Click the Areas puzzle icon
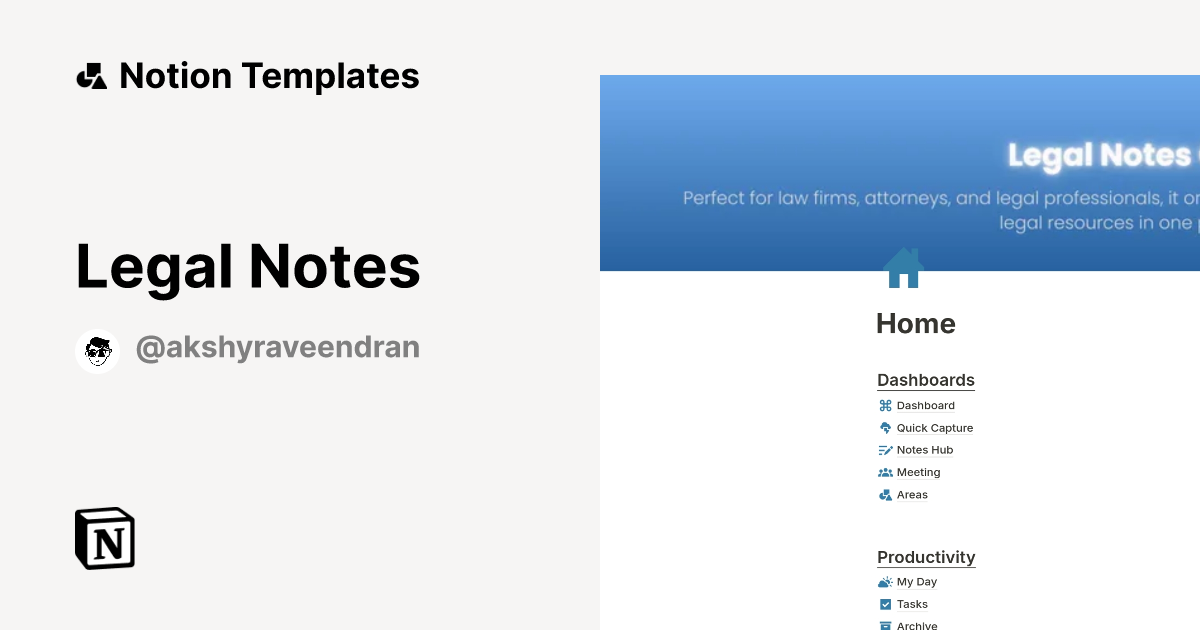The image size is (1200, 630). (x=884, y=494)
